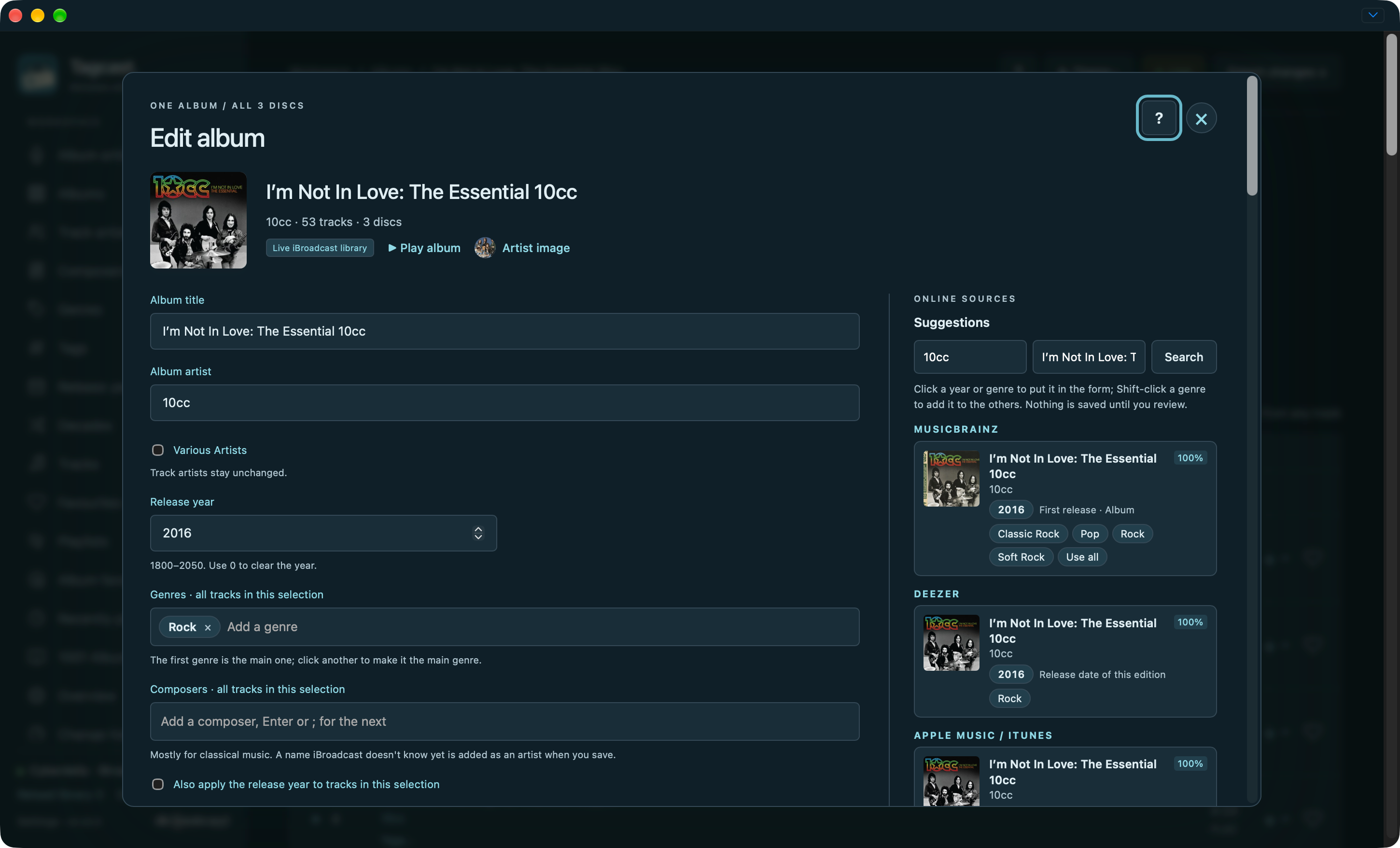Viewport: 1400px width, 848px height.
Task: Toggle the Various Artists checkbox
Action: [158, 450]
